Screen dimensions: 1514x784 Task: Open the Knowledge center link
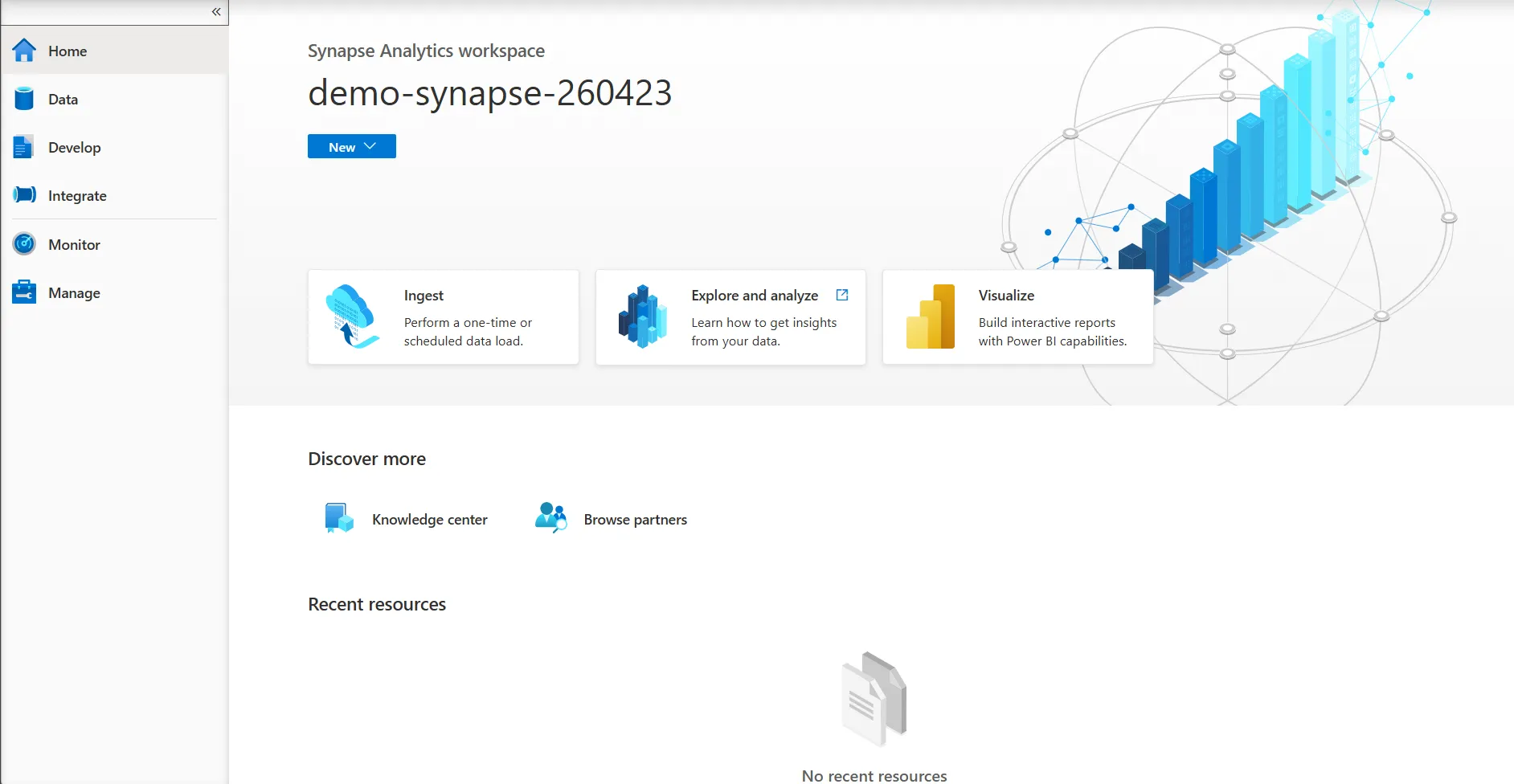[430, 520]
